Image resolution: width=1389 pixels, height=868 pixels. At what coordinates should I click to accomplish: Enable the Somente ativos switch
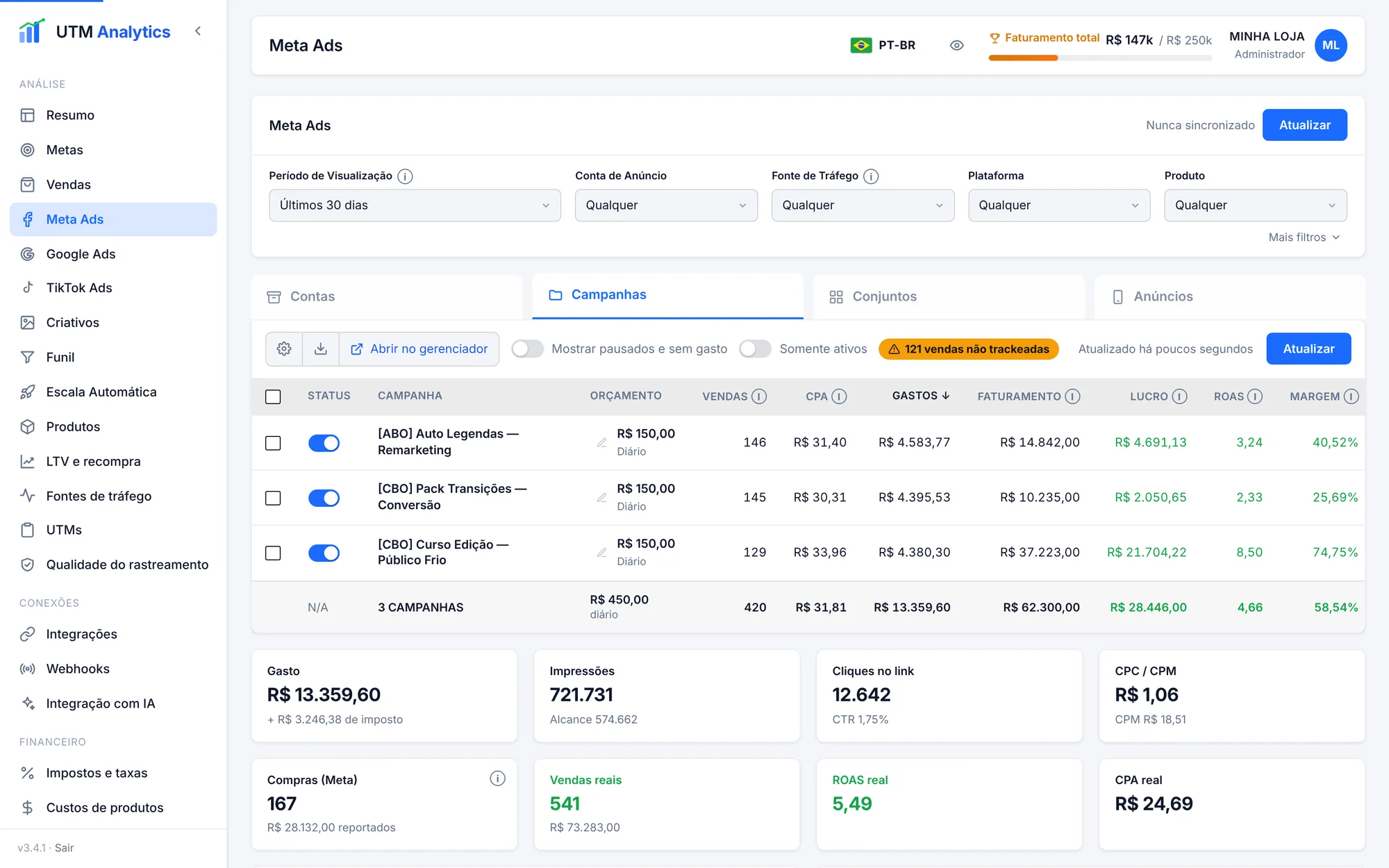click(755, 349)
